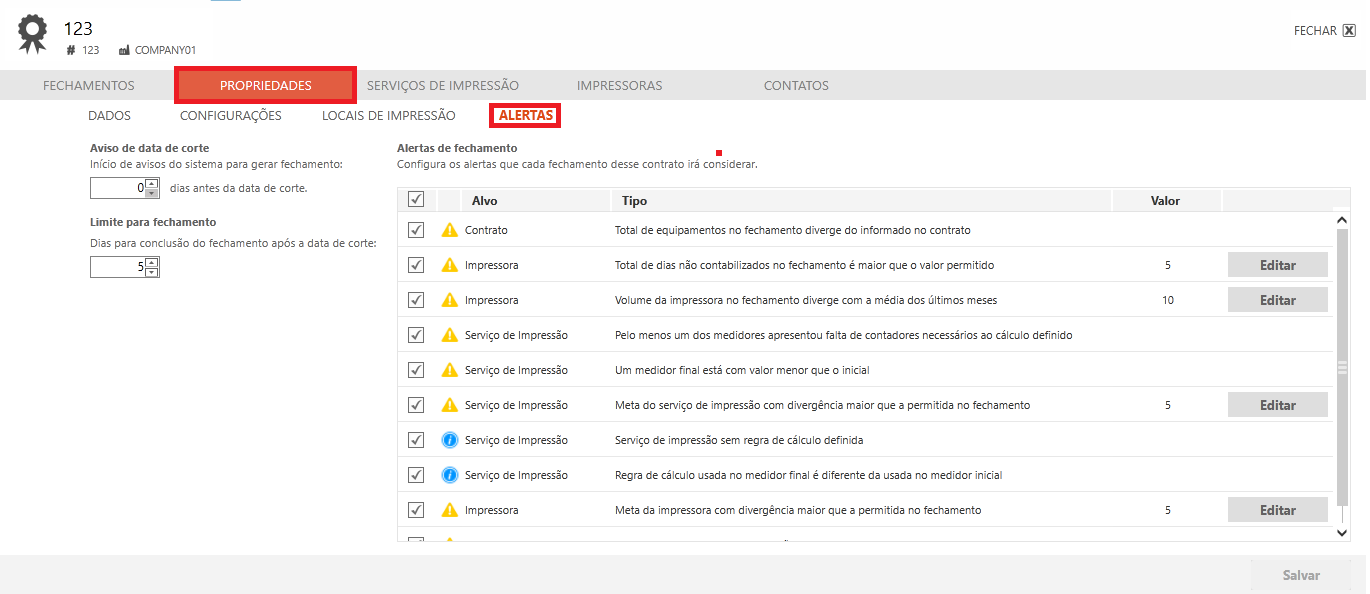Uncheck the Contrato alert checkbox

tap(416, 230)
